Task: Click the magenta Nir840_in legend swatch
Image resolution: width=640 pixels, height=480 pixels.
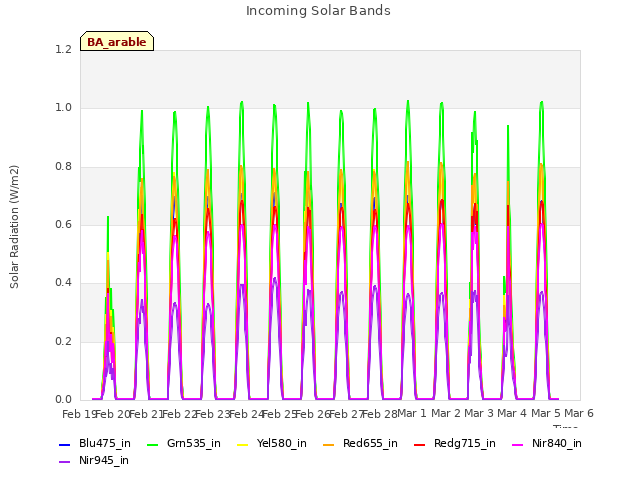Action: [518, 444]
